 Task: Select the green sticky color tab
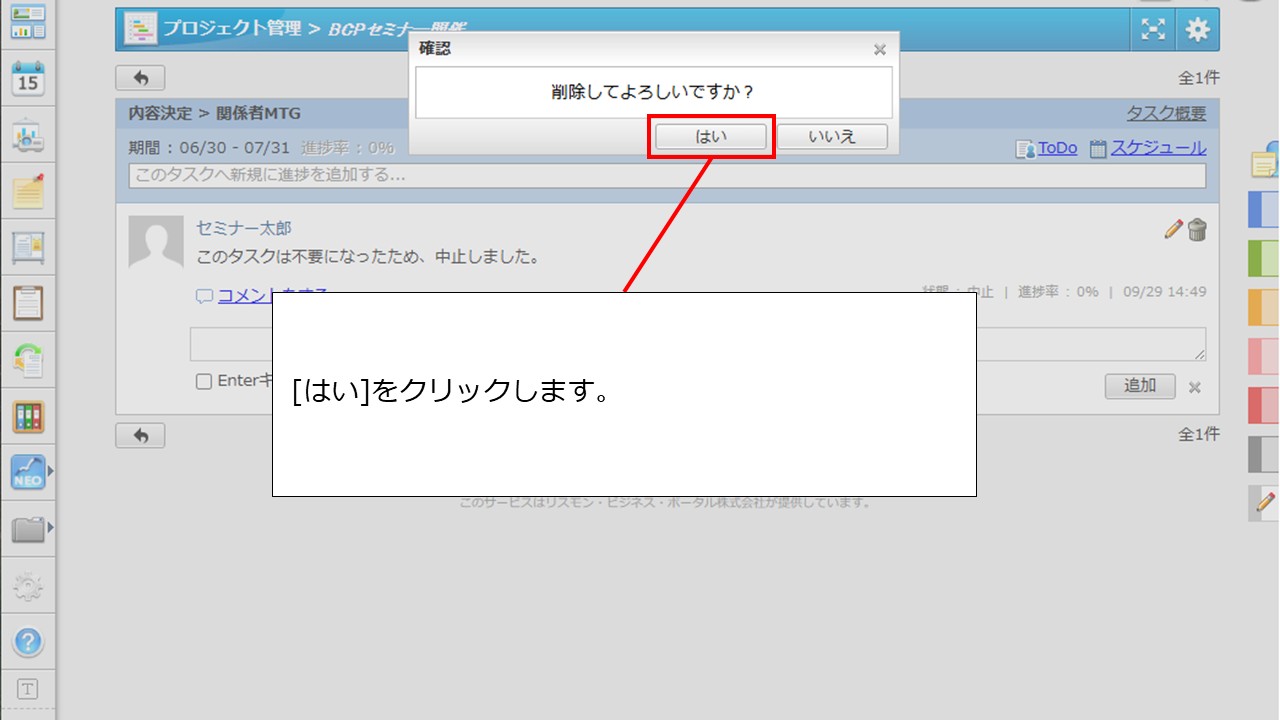[x=1265, y=259]
